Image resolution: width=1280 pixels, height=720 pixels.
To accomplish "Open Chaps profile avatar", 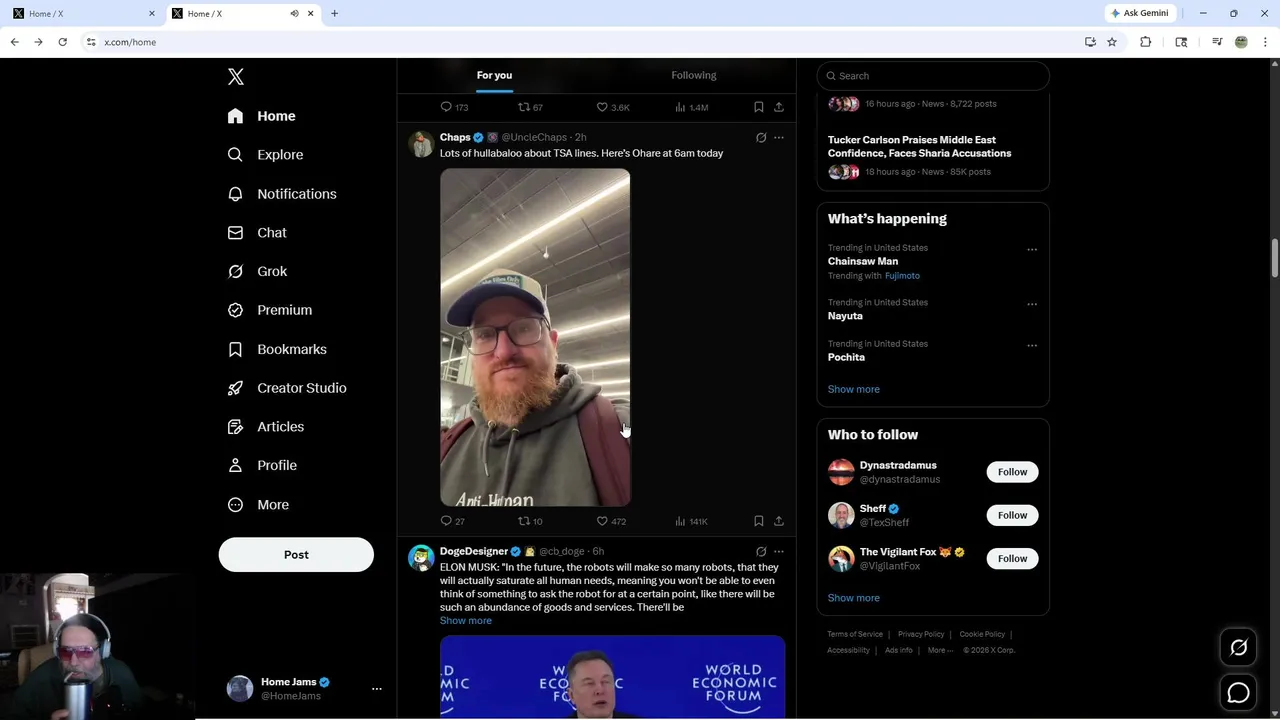I will [x=421, y=144].
